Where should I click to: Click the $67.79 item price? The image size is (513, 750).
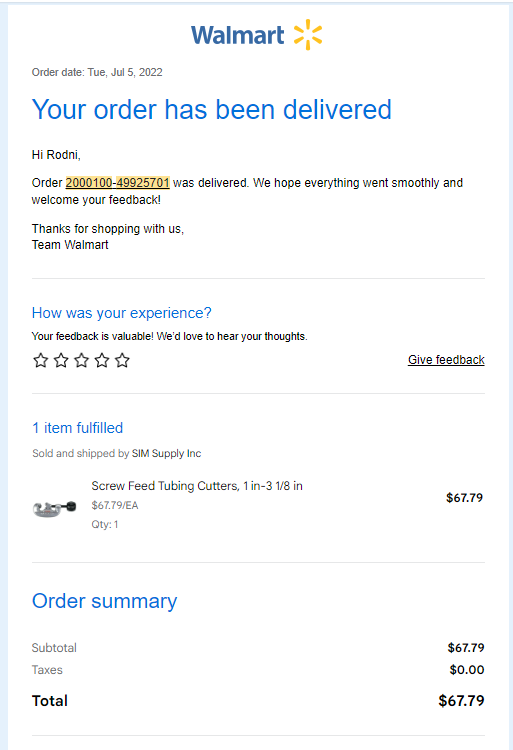coord(464,498)
